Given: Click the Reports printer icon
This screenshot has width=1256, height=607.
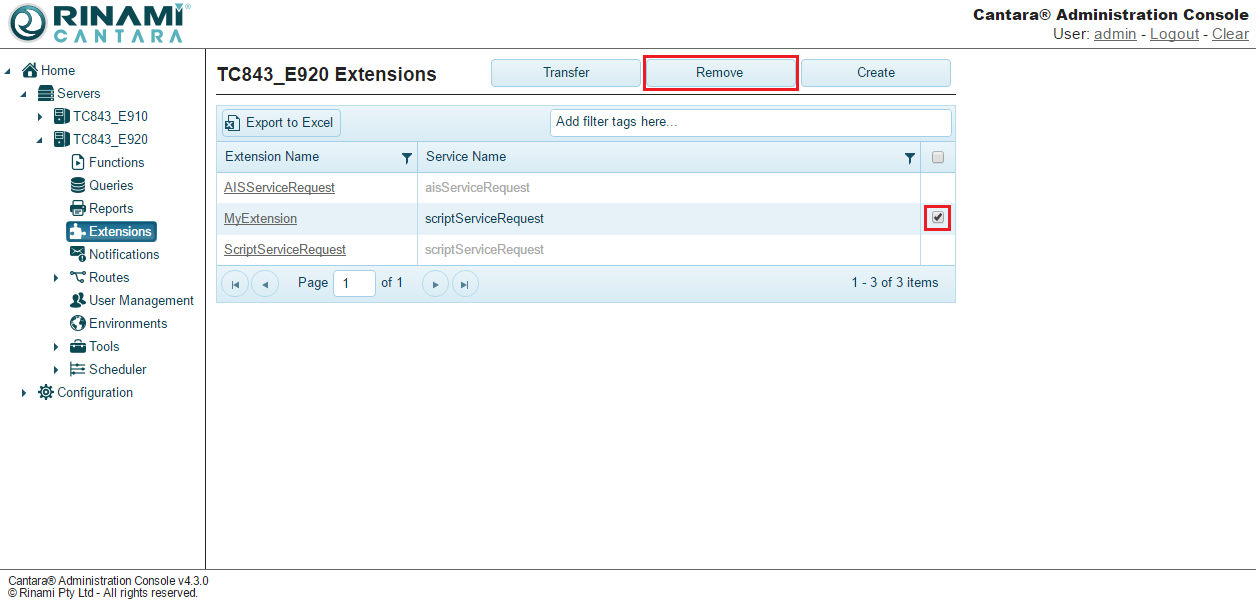Looking at the screenshot, I should [x=78, y=208].
